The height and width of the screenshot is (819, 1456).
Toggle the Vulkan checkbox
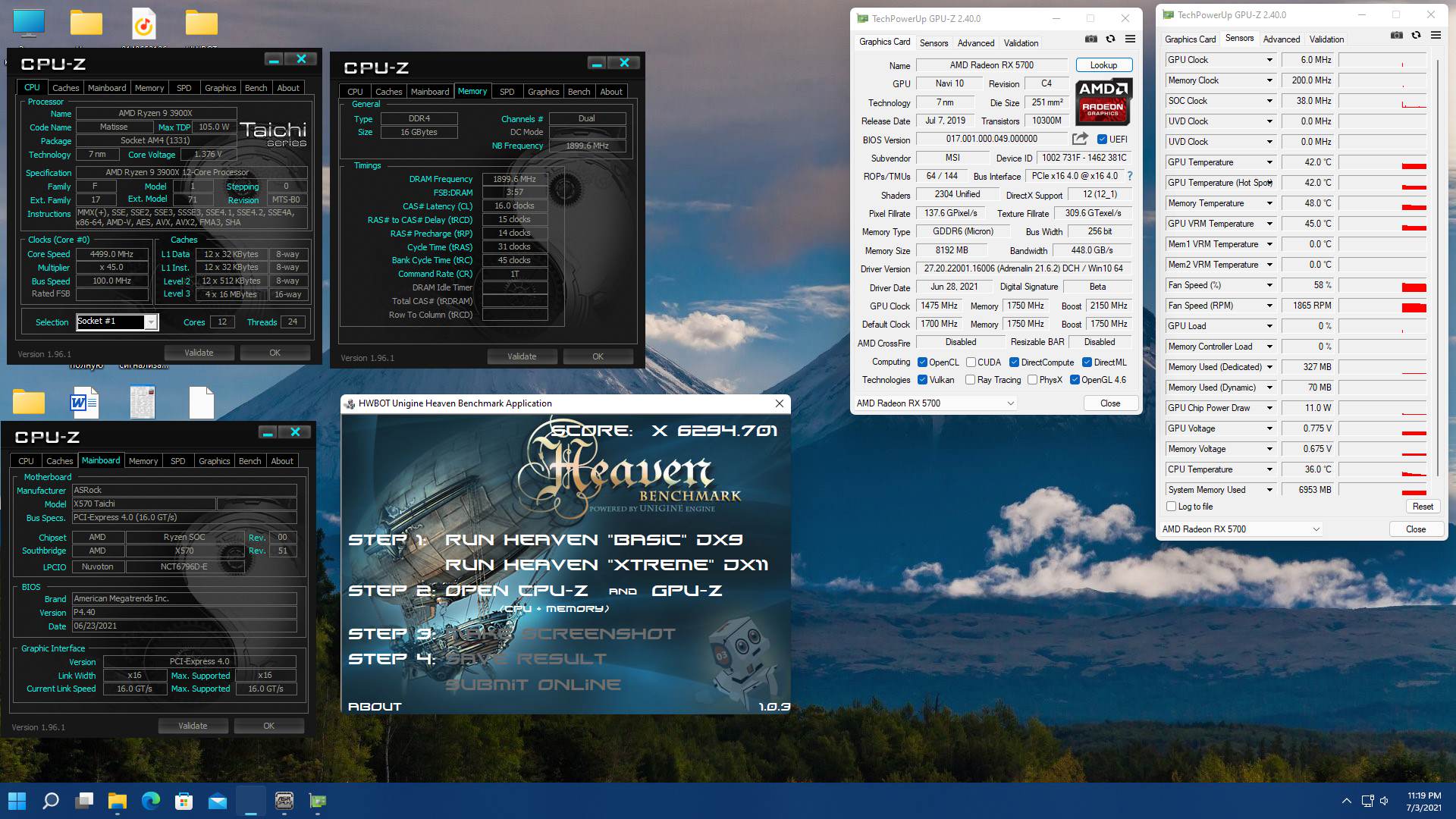[x=922, y=380]
